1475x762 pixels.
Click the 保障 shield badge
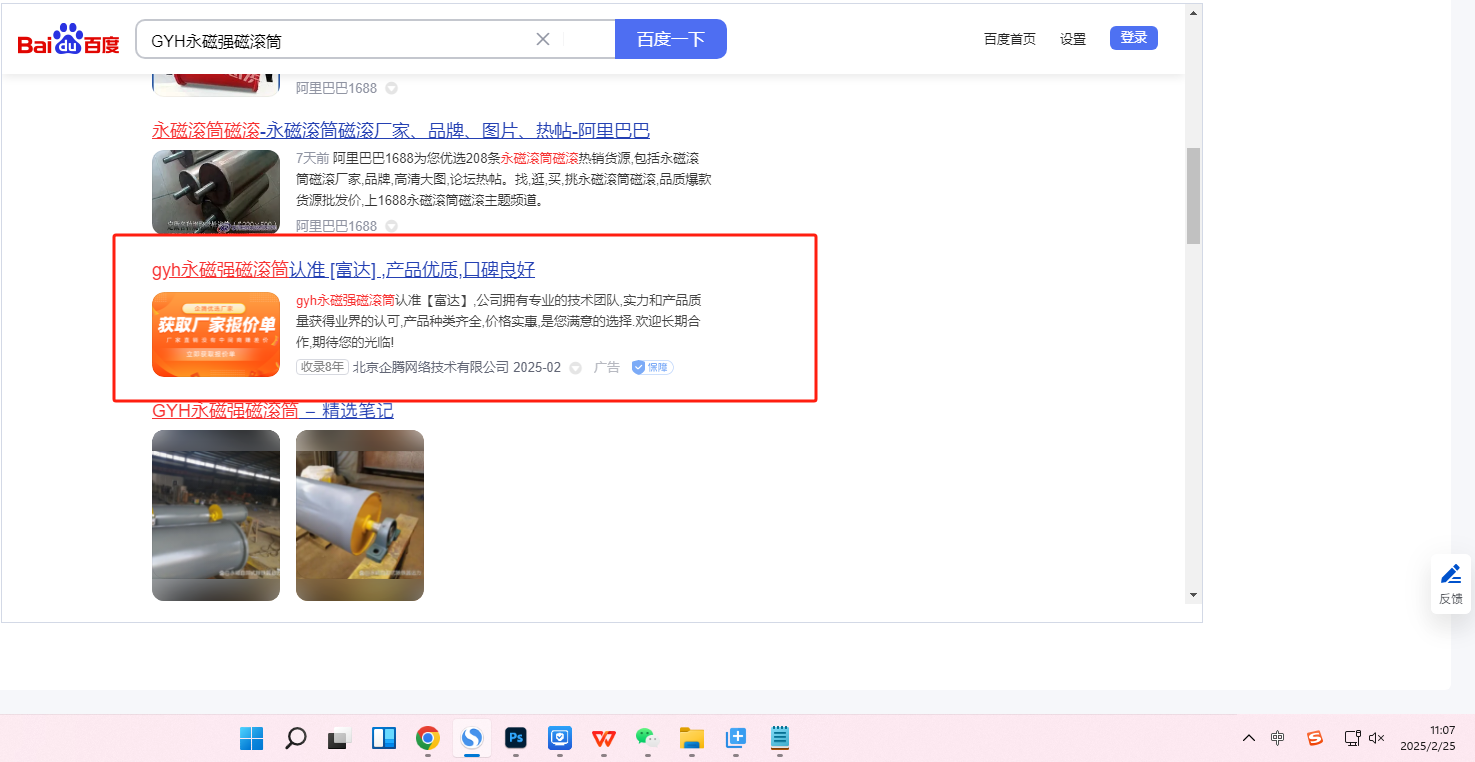pos(652,367)
